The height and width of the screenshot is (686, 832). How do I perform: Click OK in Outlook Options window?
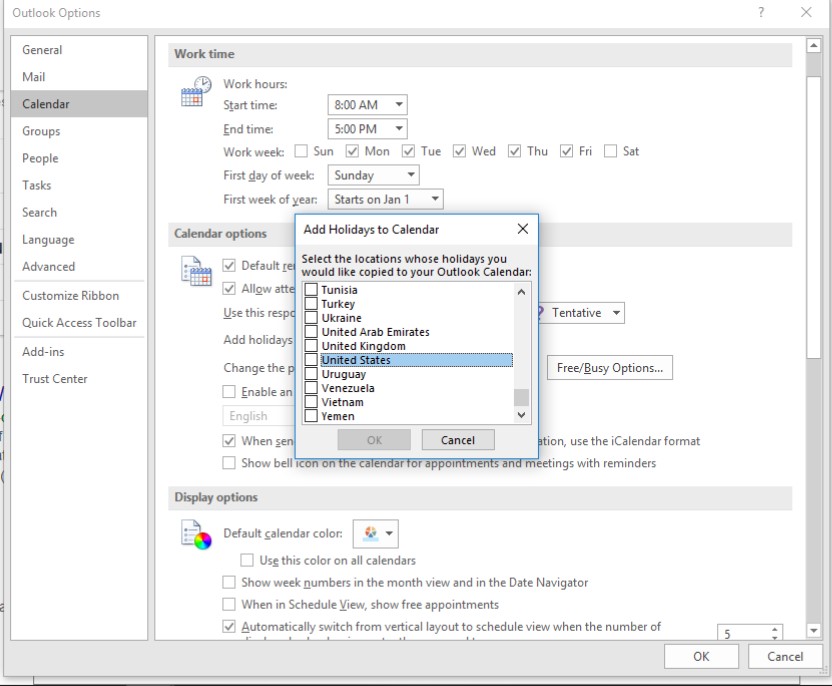pos(701,656)
